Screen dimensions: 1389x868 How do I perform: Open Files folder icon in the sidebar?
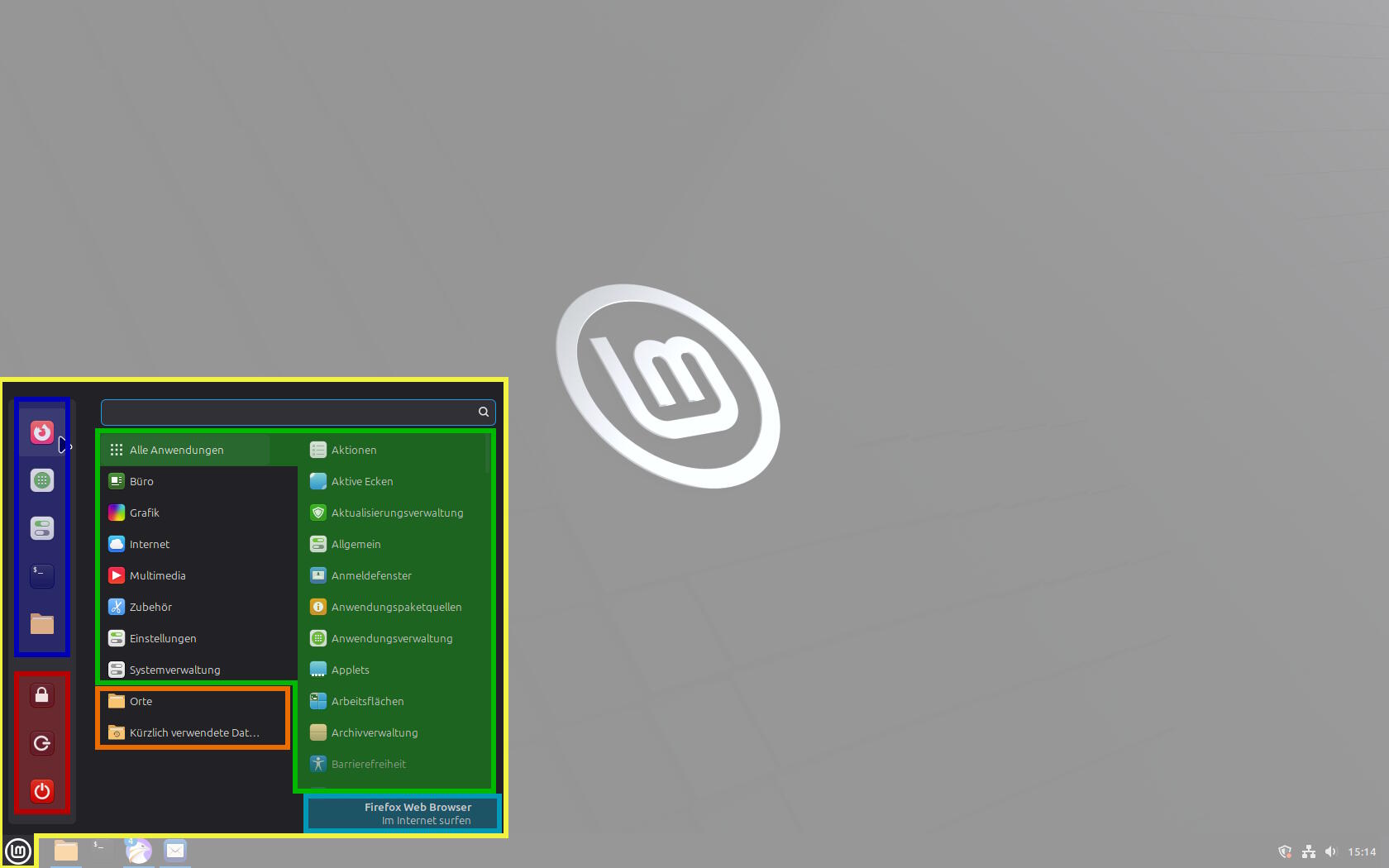[42, 624]
